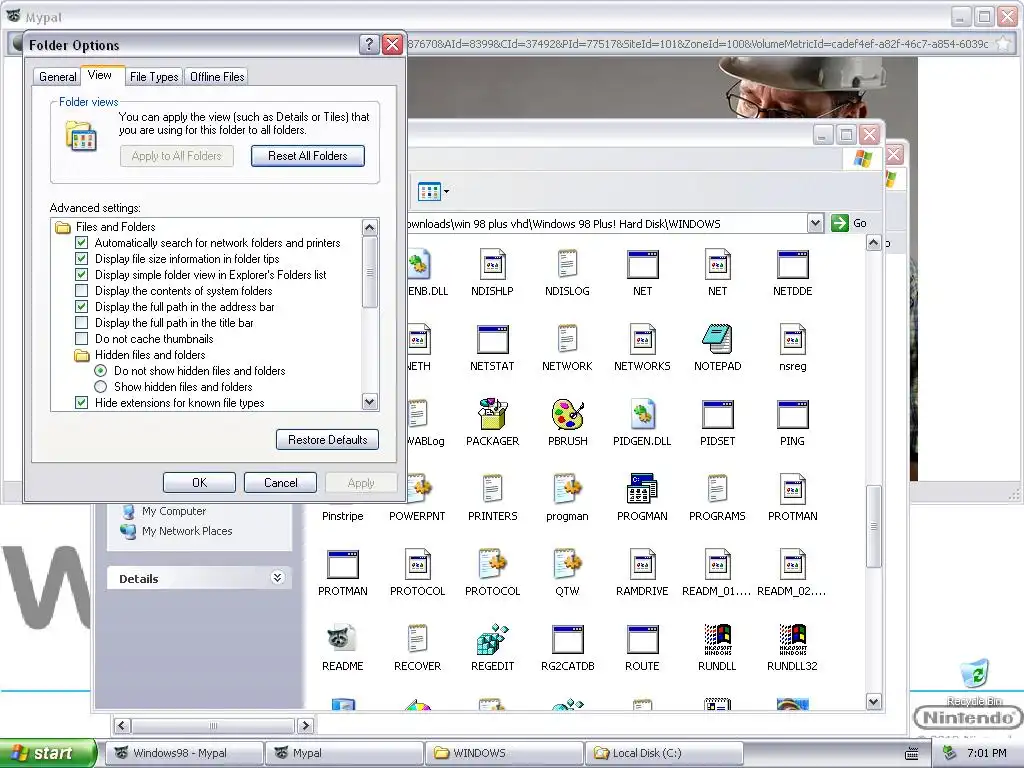Click Restore Defaults button
The width and height of the screenshot is (1024, 768).
click(x=327, y=440)
